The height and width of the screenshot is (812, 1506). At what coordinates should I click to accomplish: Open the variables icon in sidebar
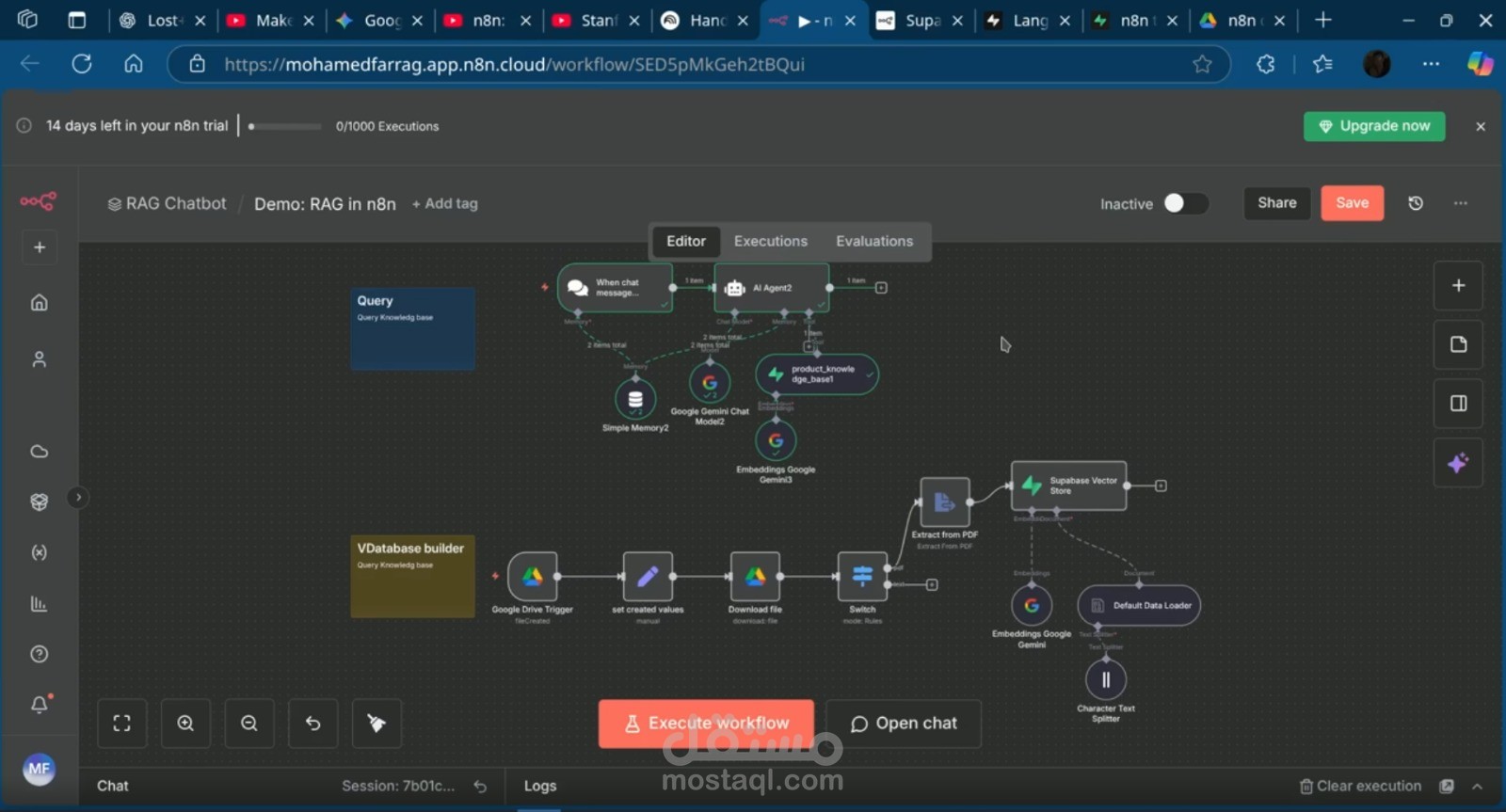point(40,553)
